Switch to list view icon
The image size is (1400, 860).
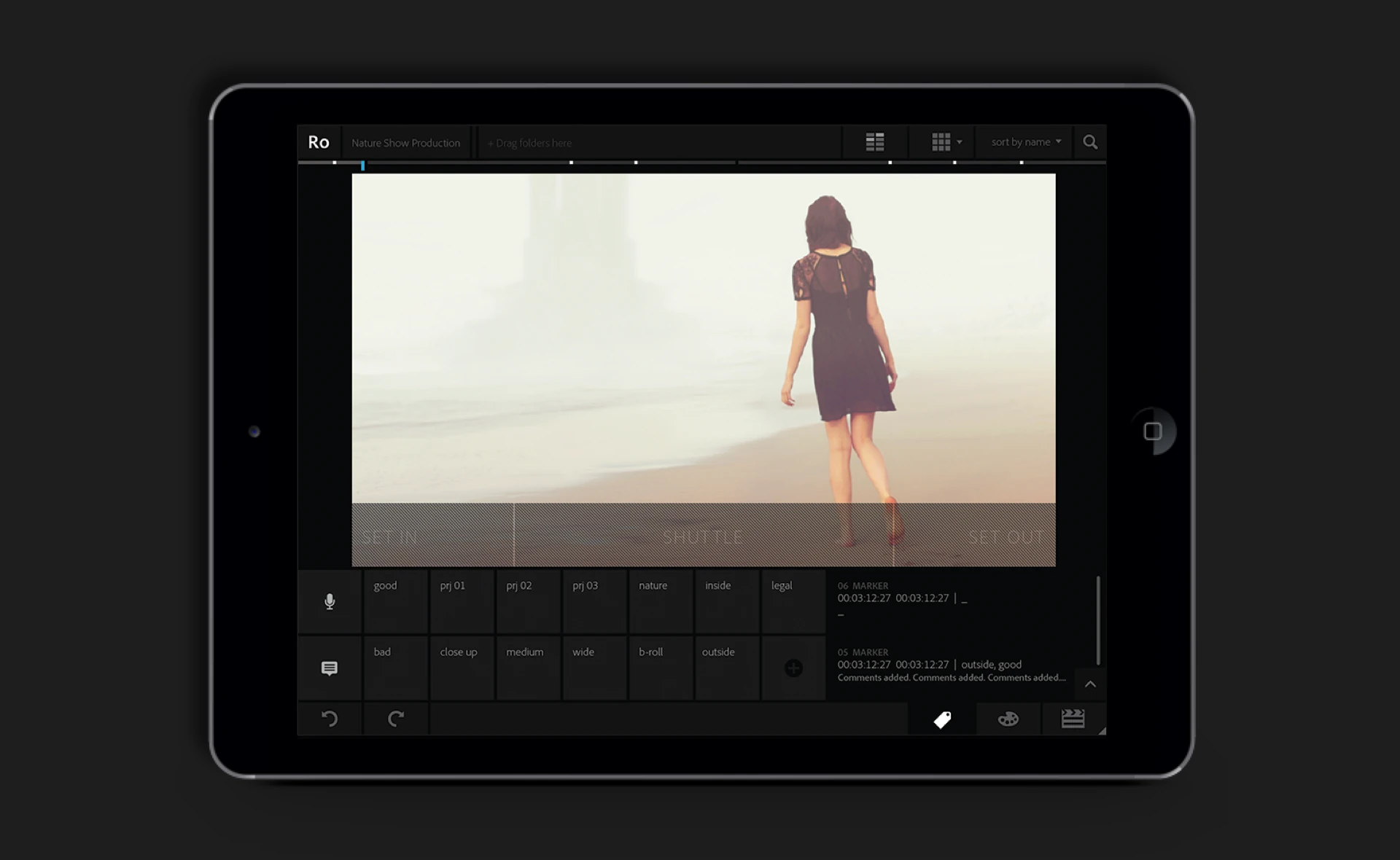pos(875,142)
